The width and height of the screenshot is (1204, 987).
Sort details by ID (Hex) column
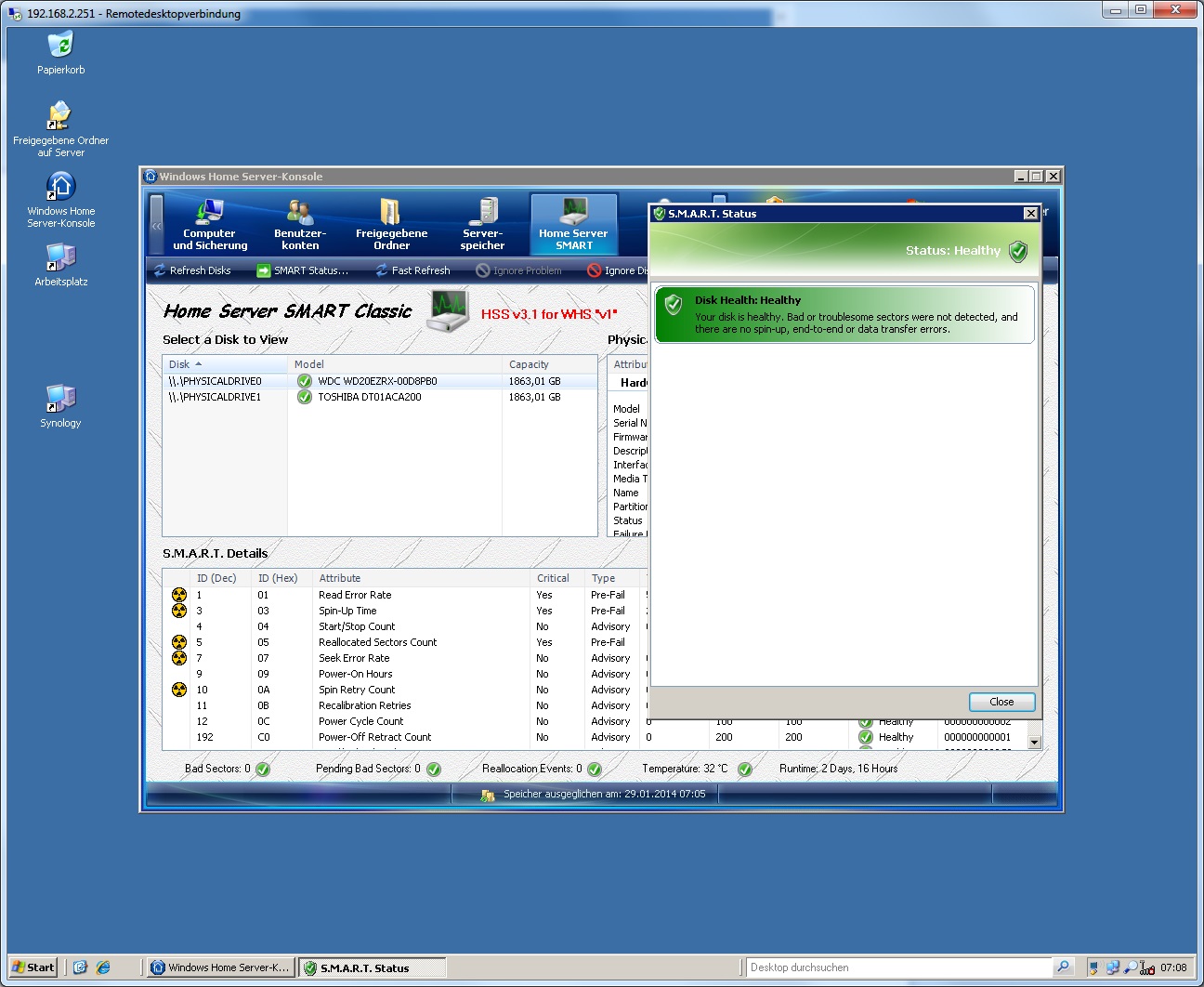pos(282,578)
